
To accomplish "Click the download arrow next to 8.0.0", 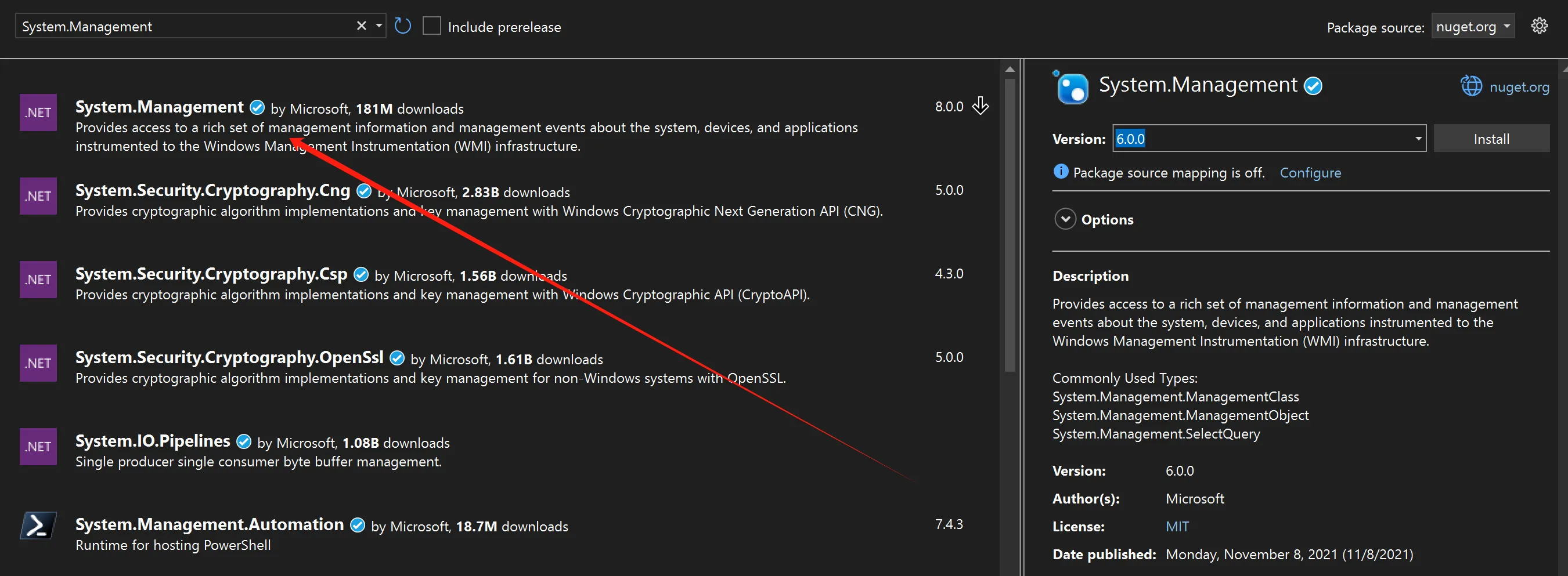I will pyautogui.click(x=980, y=106).
